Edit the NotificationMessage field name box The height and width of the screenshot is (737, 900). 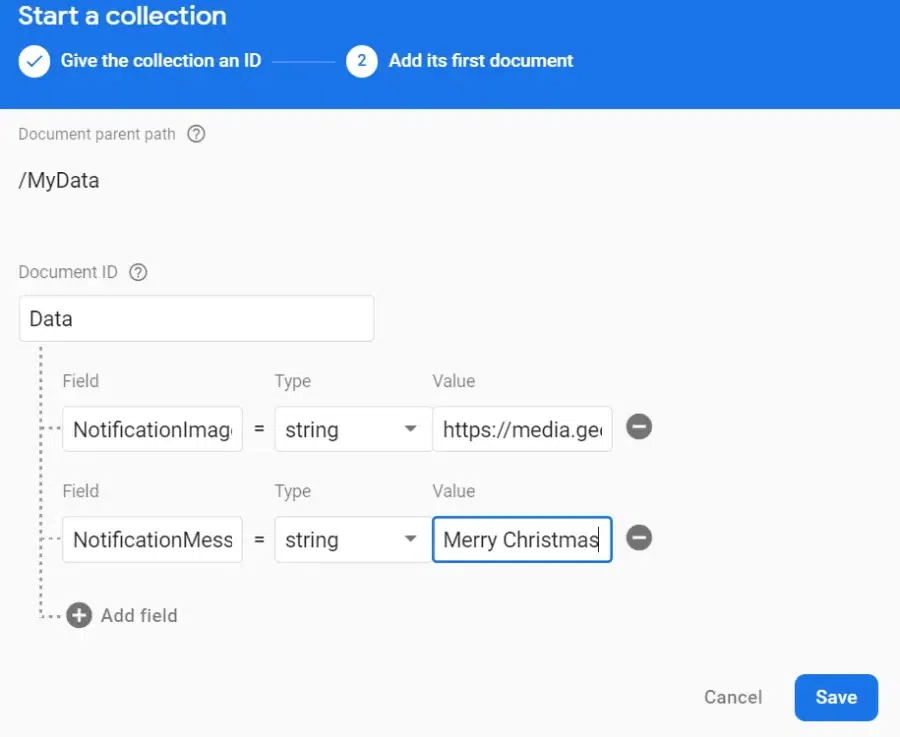pyautogui.click(x=152, y=540)
